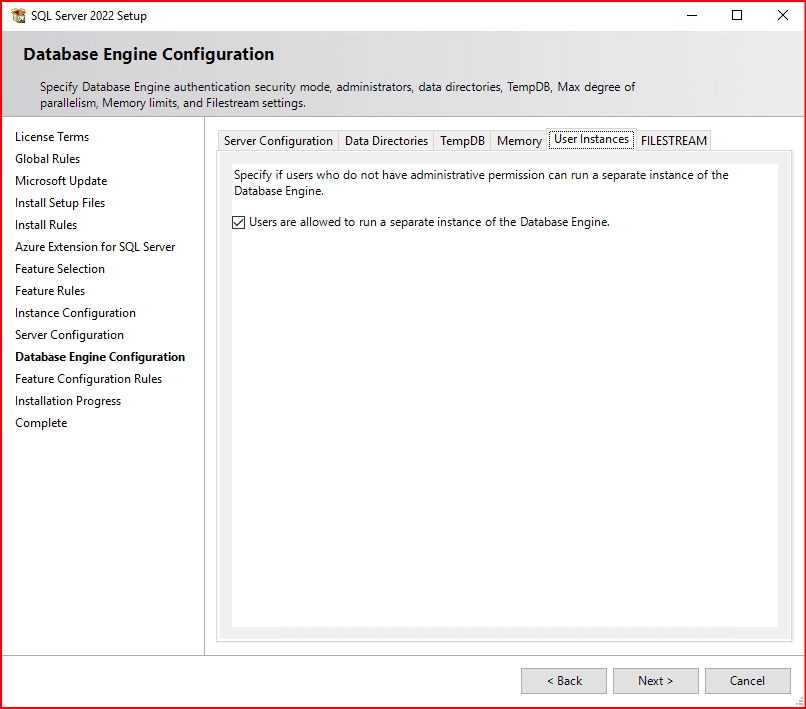Switch to the Server Configuration tab
This screenshot has height=709, width=806.
coord(278,141)
